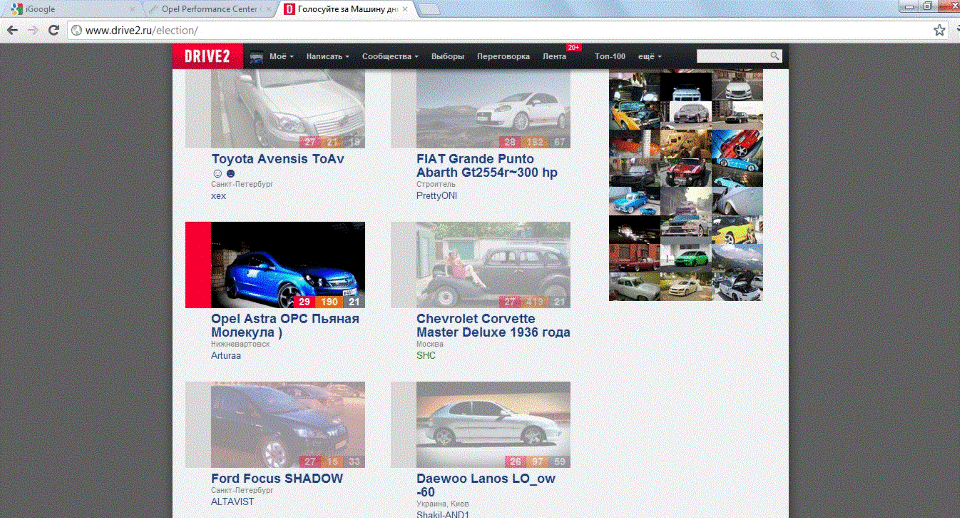This screenshot has height=518, width=960.
Task: Reload the page with refresh icon
Action: [53, 30]
